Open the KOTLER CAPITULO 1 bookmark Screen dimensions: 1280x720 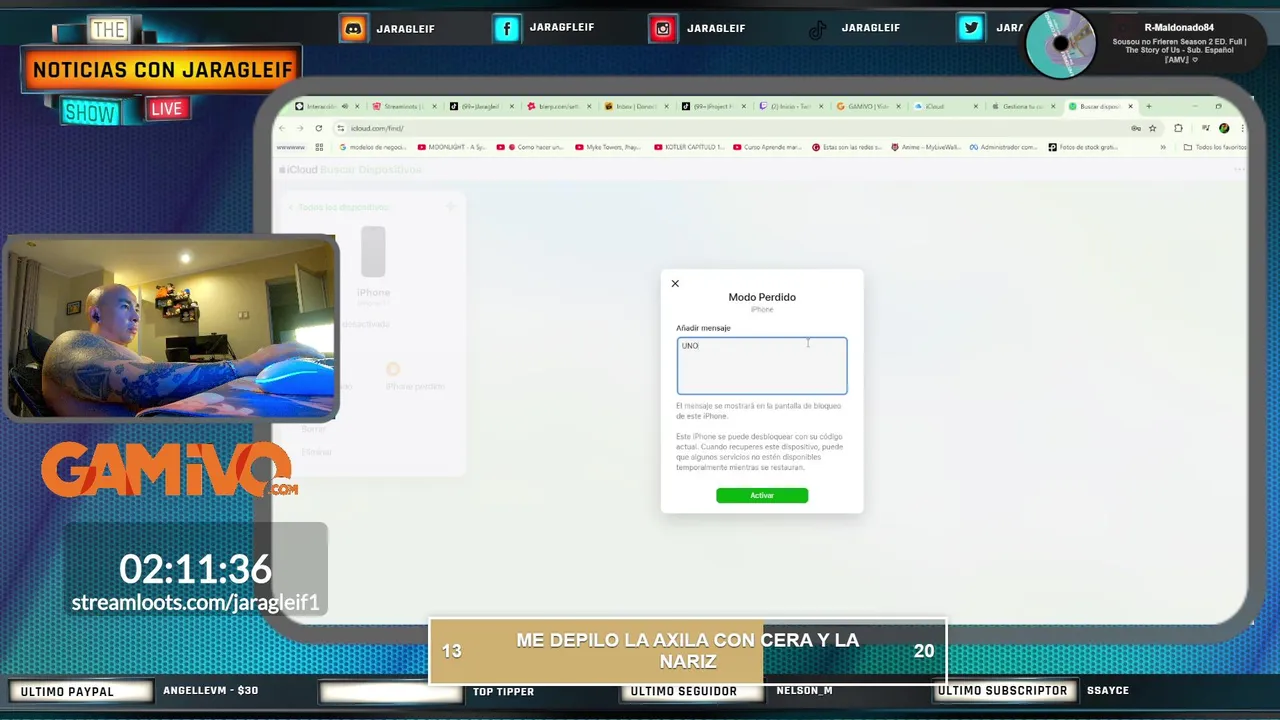688,147
